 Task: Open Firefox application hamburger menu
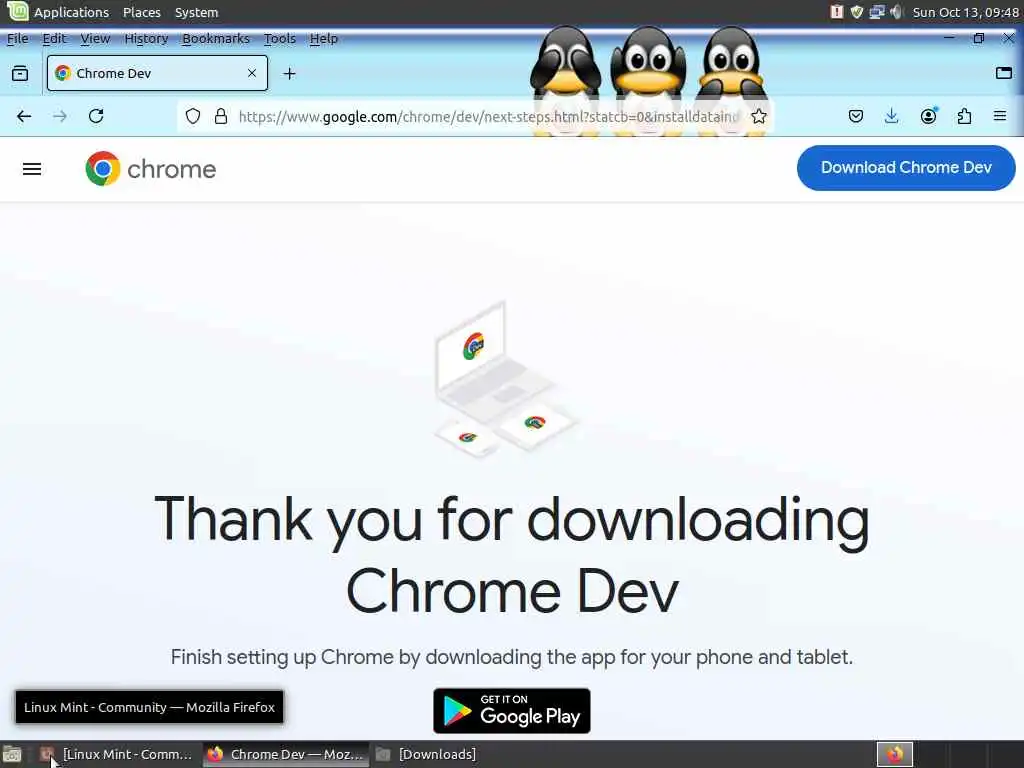[1000, 116]
